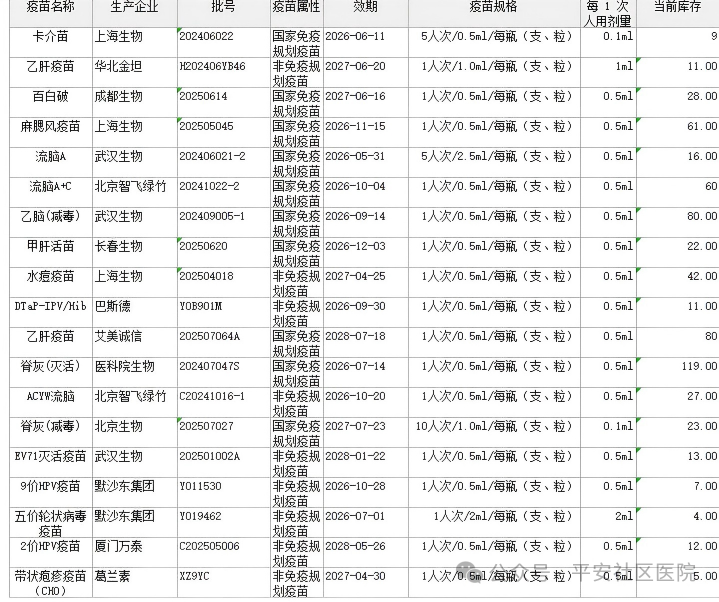The width and height of the screenshot is (719, 602).
Task: Click manufacturer cell 华北金坦
Action: pos(135,72)
